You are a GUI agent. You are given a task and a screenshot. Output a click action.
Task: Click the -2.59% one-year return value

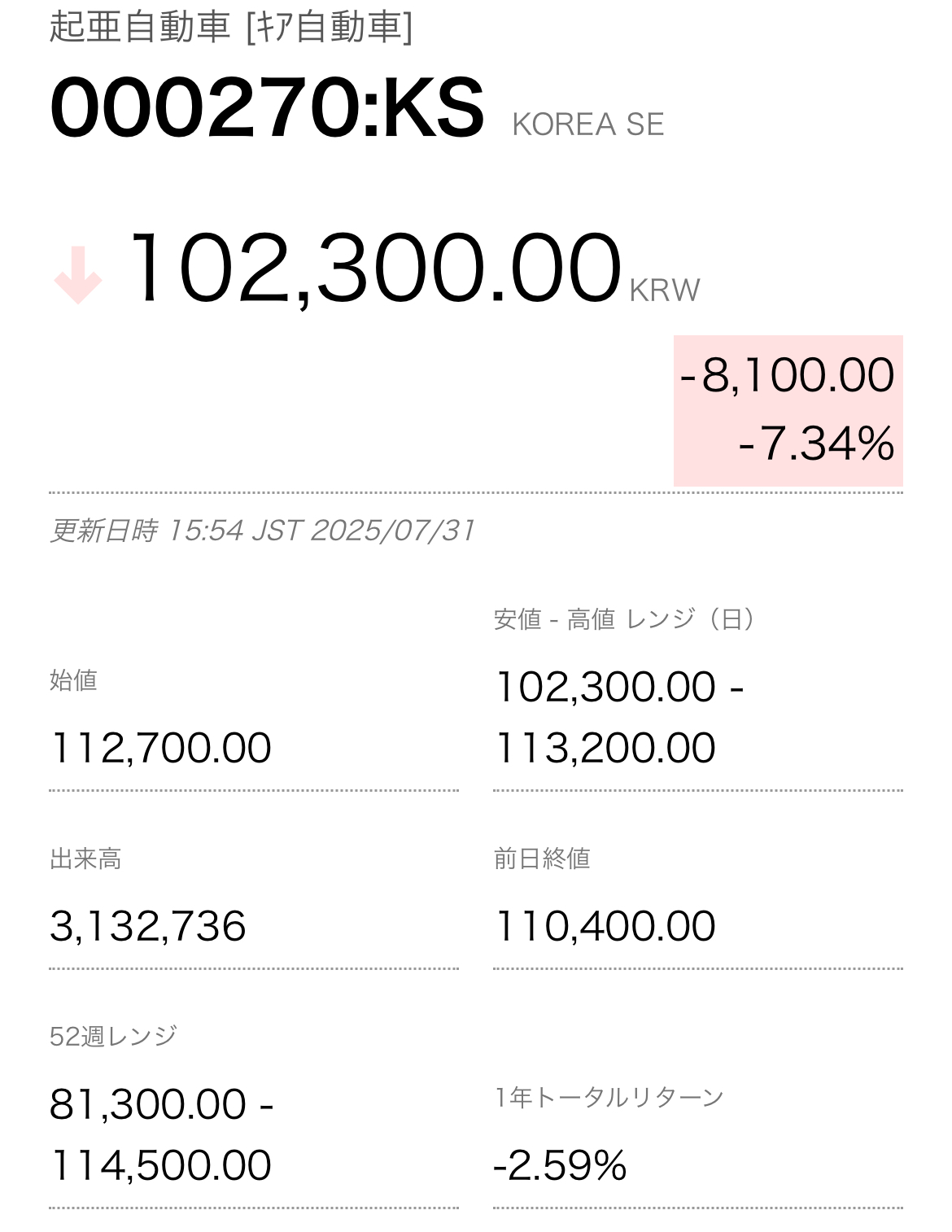(560, 1165)
